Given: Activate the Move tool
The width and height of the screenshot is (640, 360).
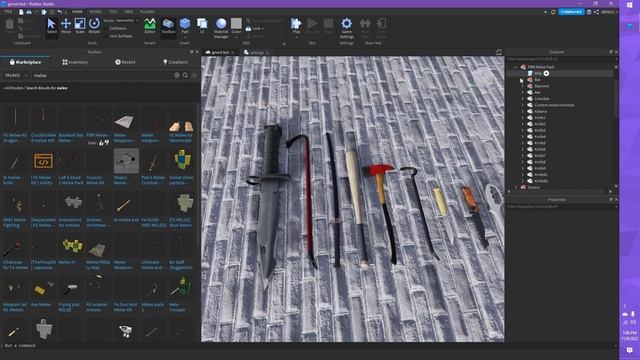Looking at the screenshot, I should (x=66, y=26).
